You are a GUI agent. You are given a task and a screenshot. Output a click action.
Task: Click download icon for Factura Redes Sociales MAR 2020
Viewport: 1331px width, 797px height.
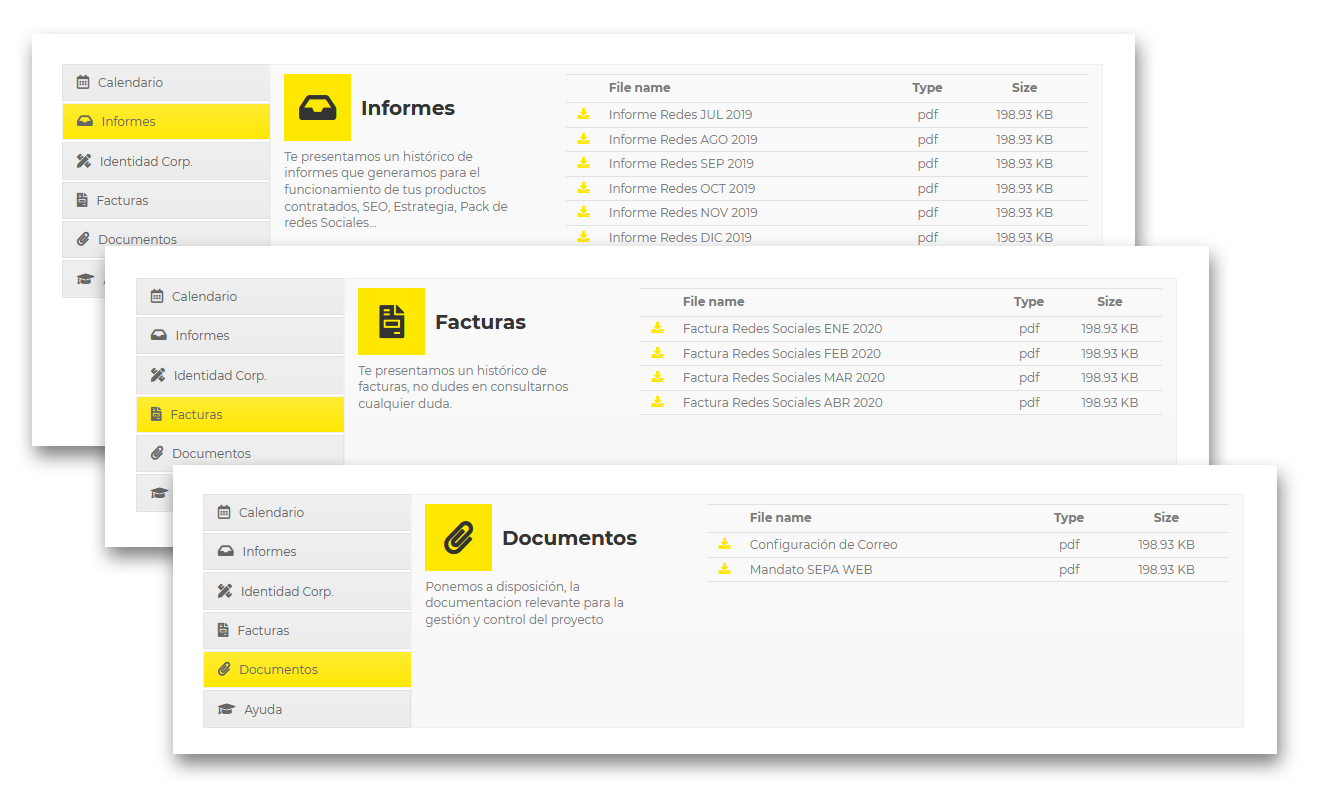657,377
